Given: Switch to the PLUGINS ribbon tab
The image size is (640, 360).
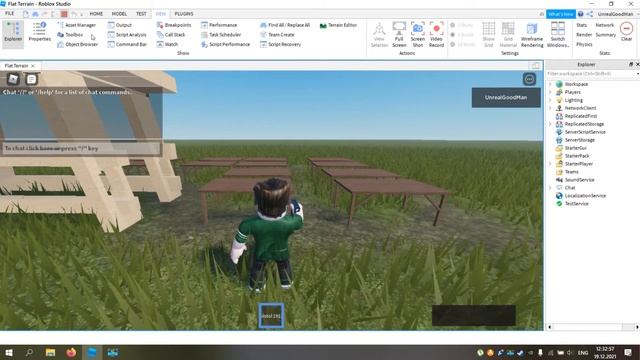Looking at the screenshot, I should click(x=184, y=14).
